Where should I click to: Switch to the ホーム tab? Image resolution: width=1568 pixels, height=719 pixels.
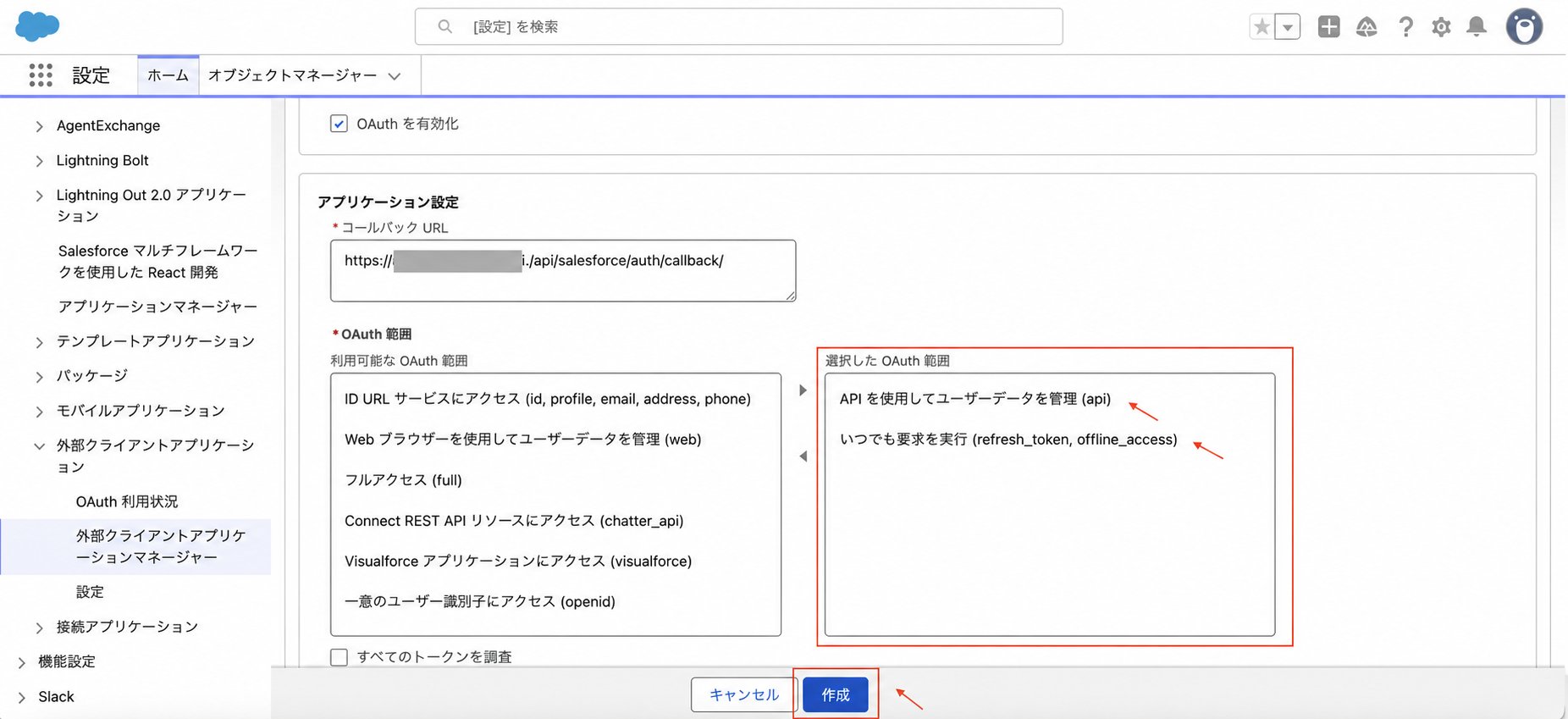pyautogui.click(x=168, y=75)
